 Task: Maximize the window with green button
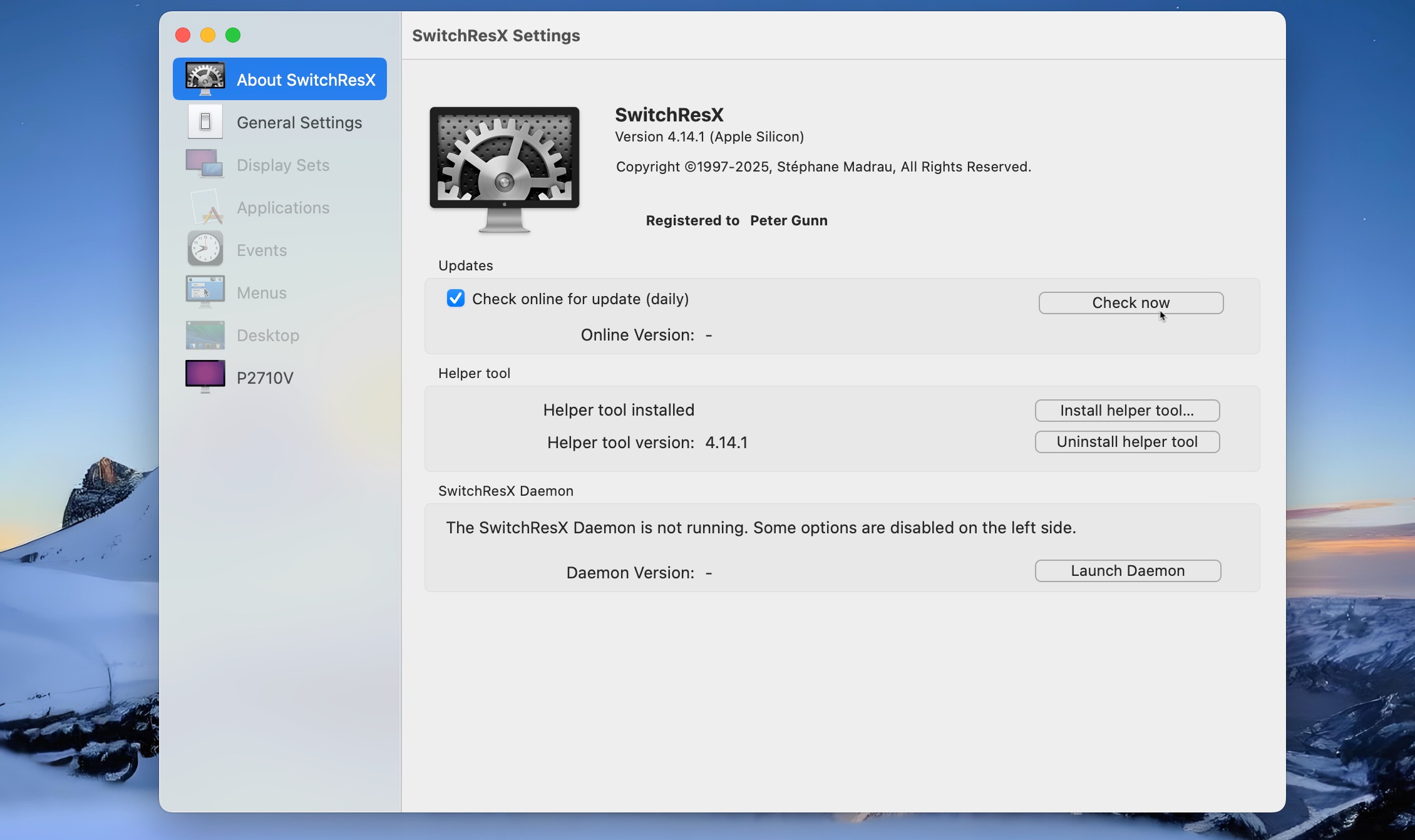[x=233, y=35]
